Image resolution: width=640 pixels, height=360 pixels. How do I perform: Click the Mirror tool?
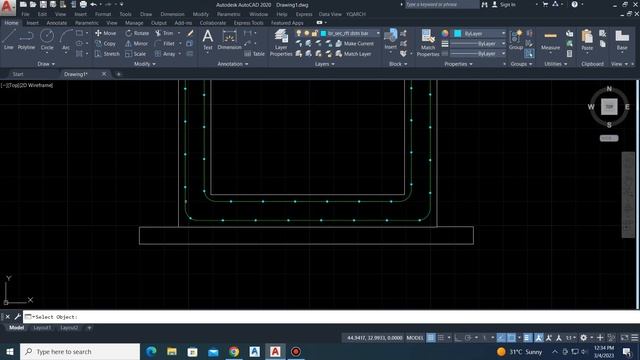pyautogui.click(x=137, y=43)
